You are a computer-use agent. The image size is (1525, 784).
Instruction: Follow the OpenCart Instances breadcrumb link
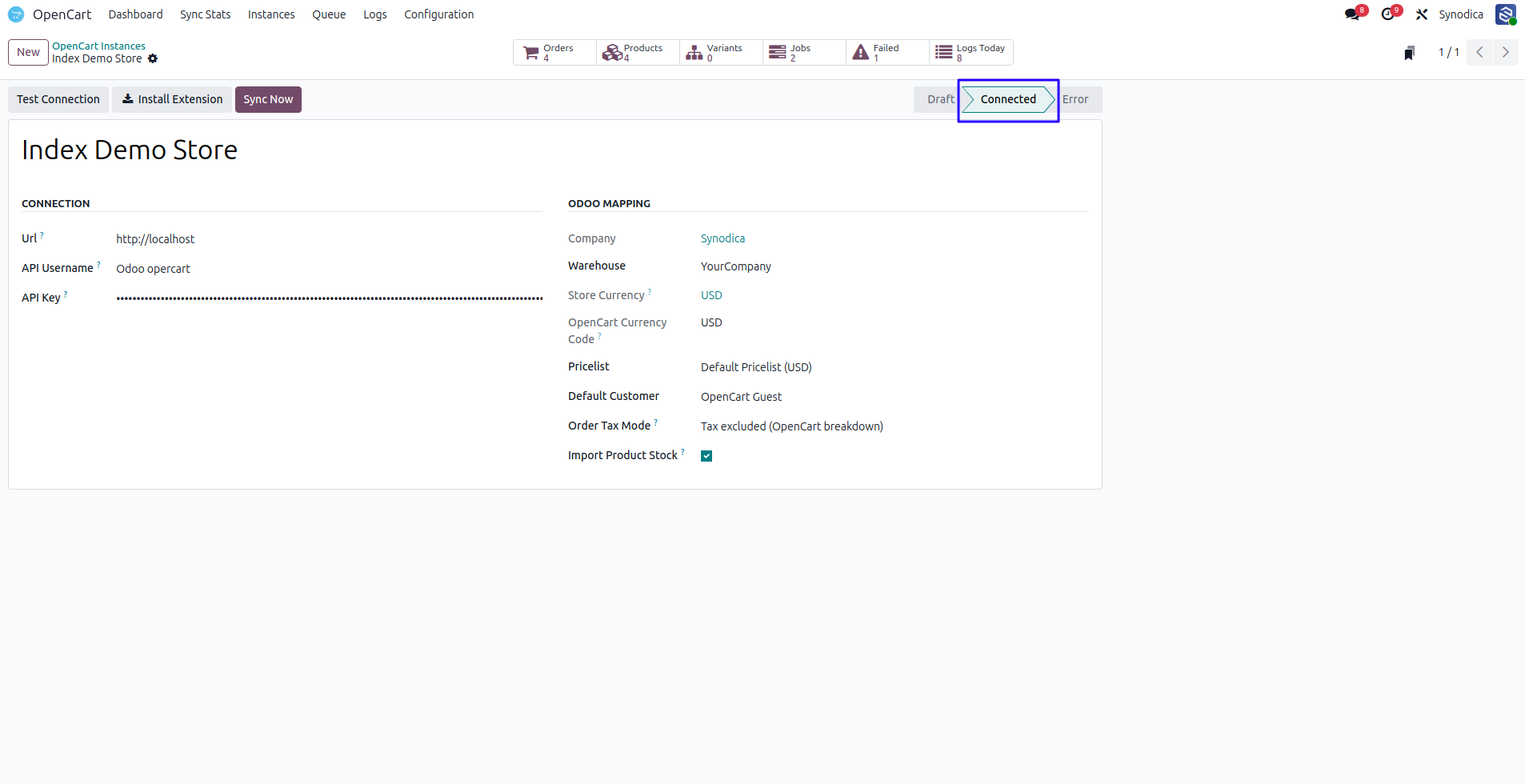click(98, 46)
